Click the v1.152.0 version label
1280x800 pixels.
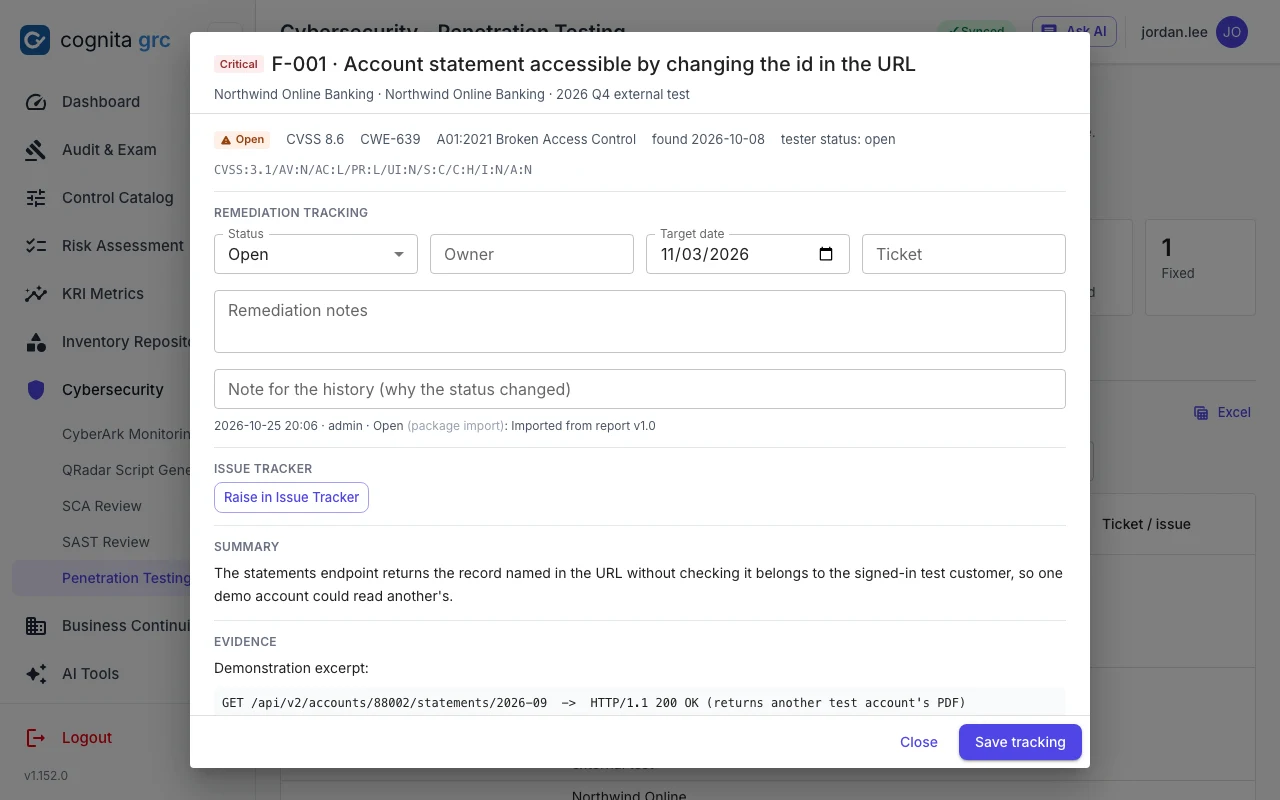click(x=46, y=776)
